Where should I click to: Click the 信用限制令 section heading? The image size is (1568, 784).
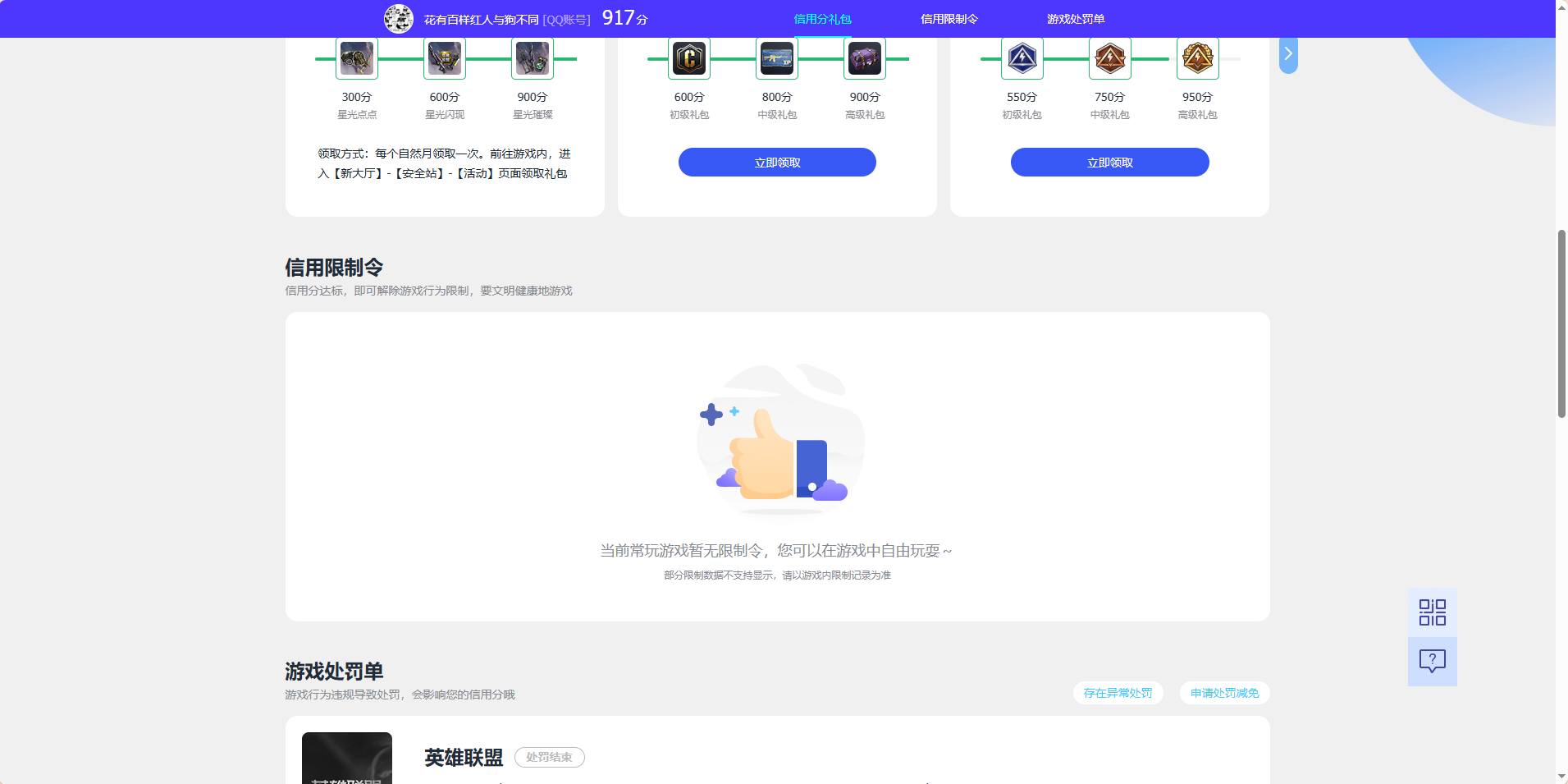click(334, 268)
